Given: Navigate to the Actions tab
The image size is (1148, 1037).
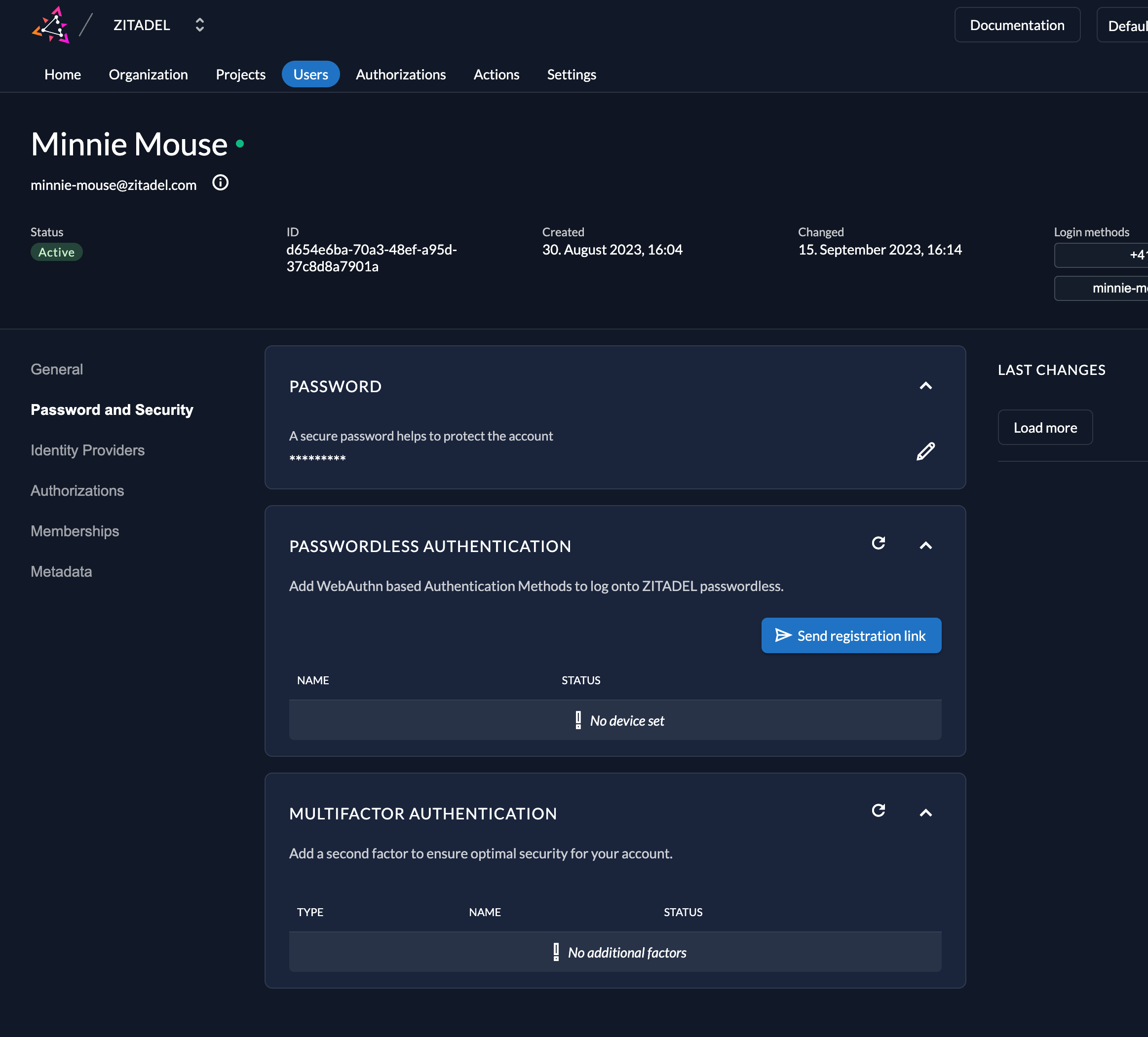Looking at the screenshot, I should [x=497, y=74].
